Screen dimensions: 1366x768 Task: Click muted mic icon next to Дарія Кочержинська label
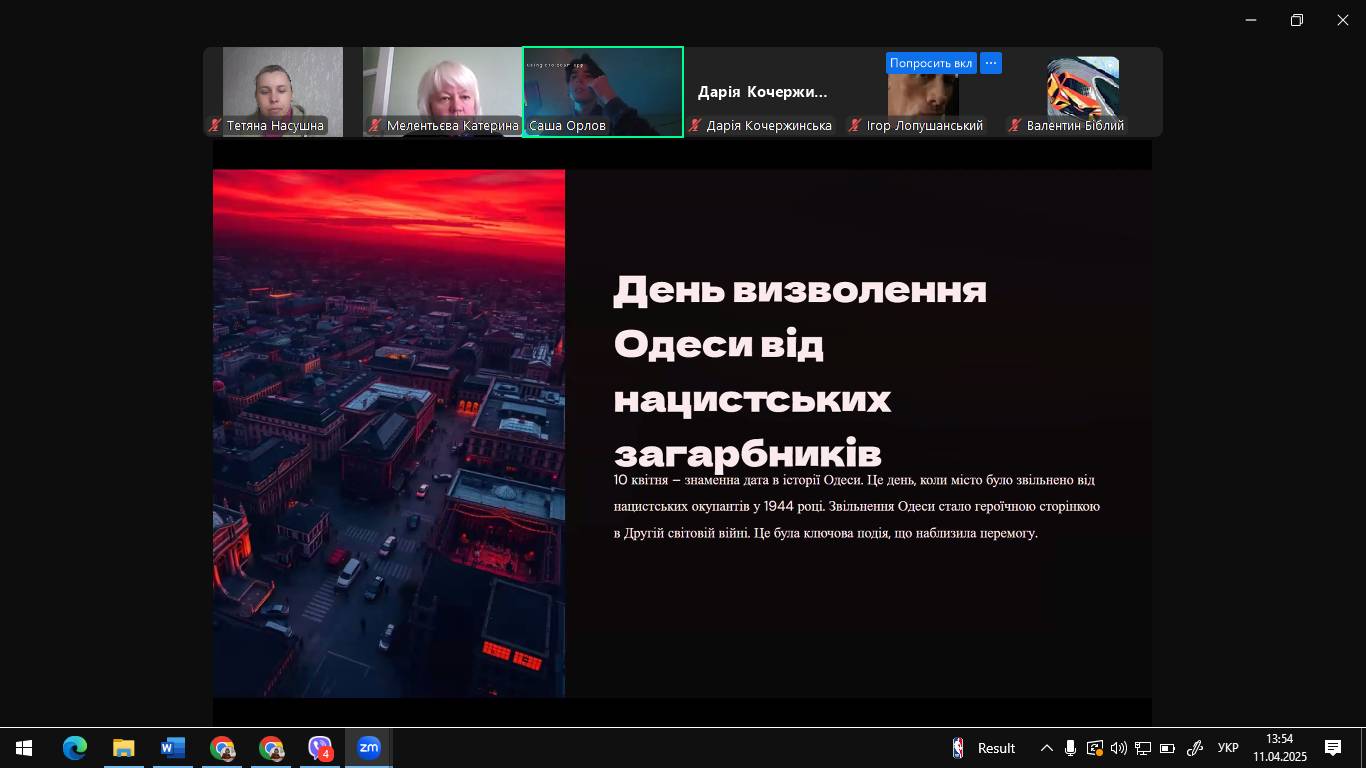[695, 125]
